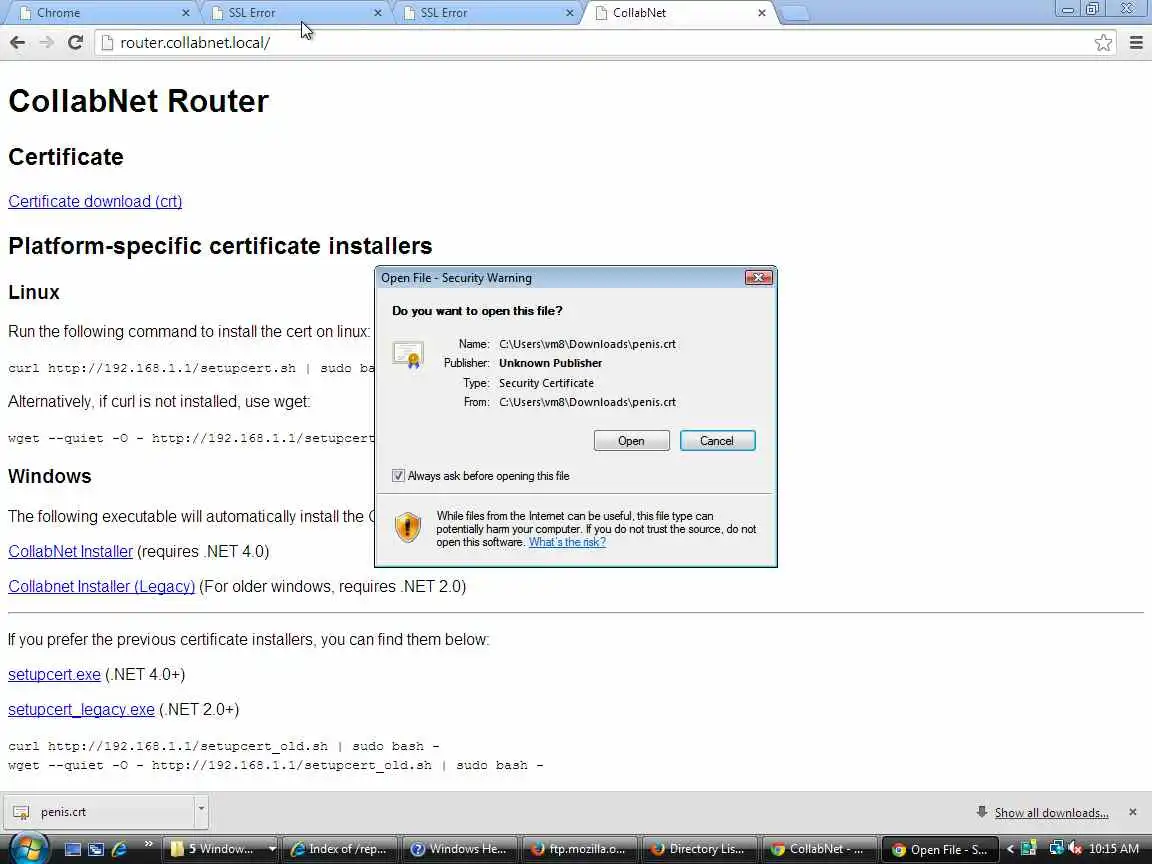Go back using browser back arrow
Viewport: 1152px width, 864px height.
click(x=18, y=43)
